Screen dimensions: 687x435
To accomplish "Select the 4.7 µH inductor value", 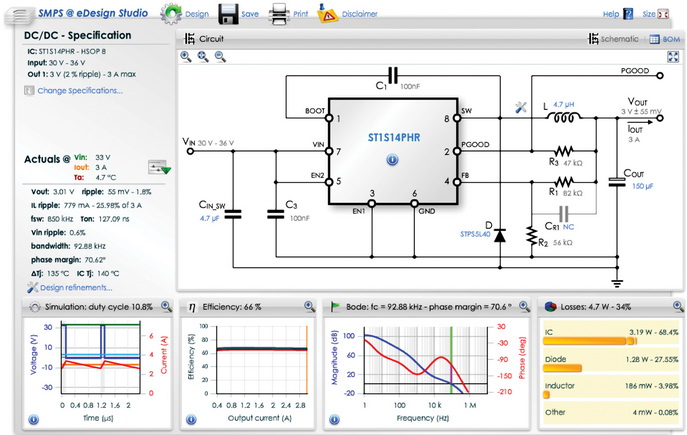I will (563, 105).
